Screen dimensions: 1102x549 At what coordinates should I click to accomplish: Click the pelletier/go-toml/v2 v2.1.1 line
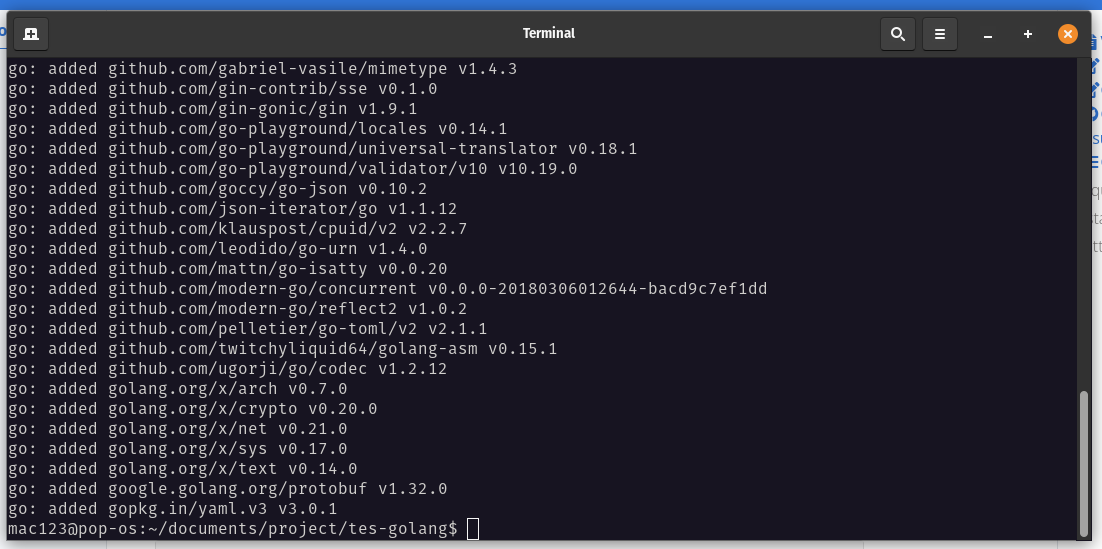click(247, 329)
